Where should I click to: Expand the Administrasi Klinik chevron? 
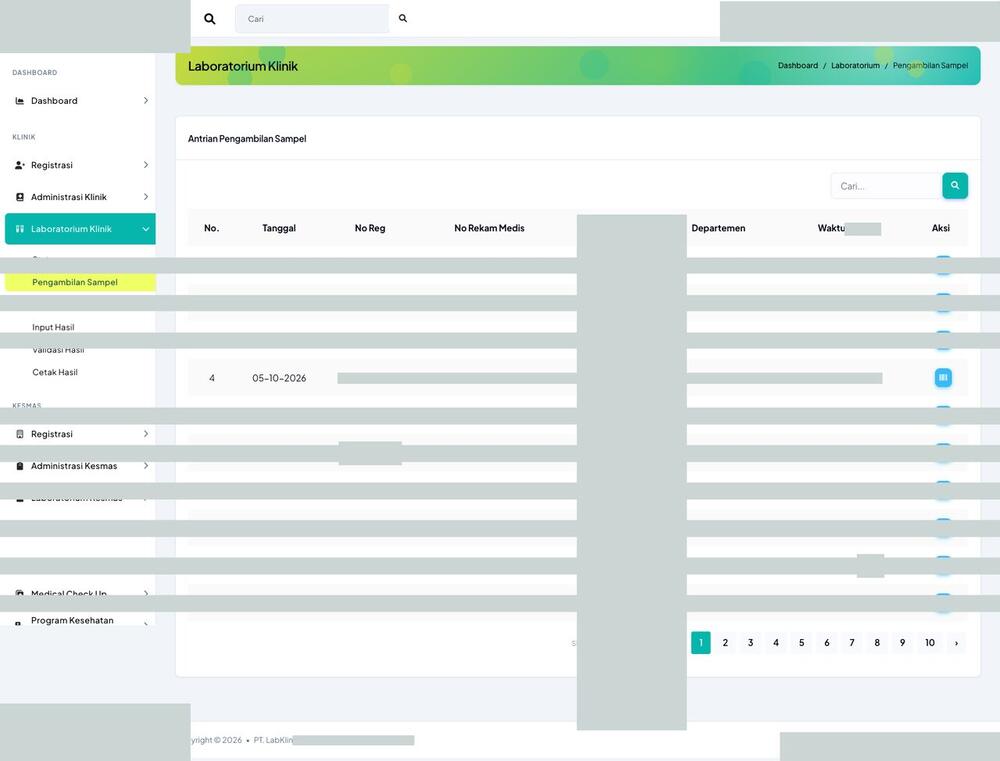click(145, 197)
